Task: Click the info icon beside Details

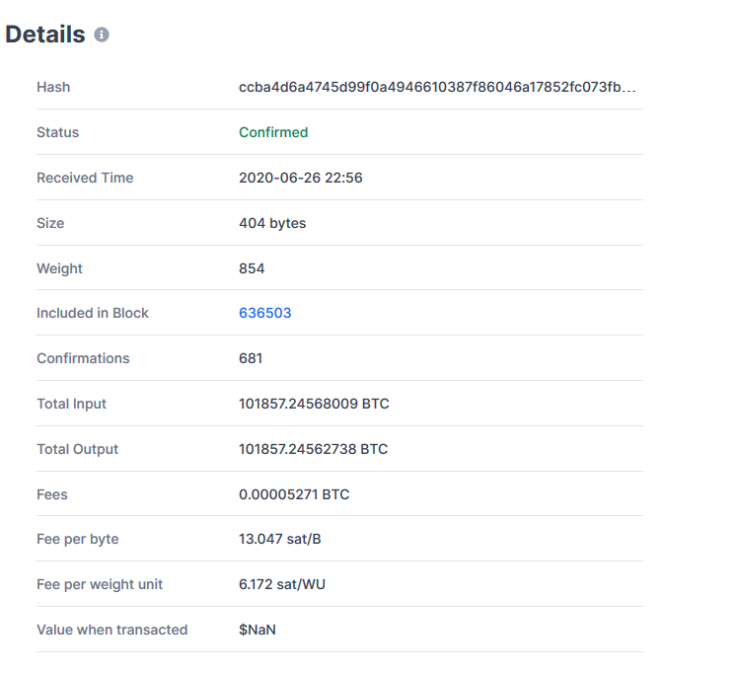Action: click(x=101, y=35)
